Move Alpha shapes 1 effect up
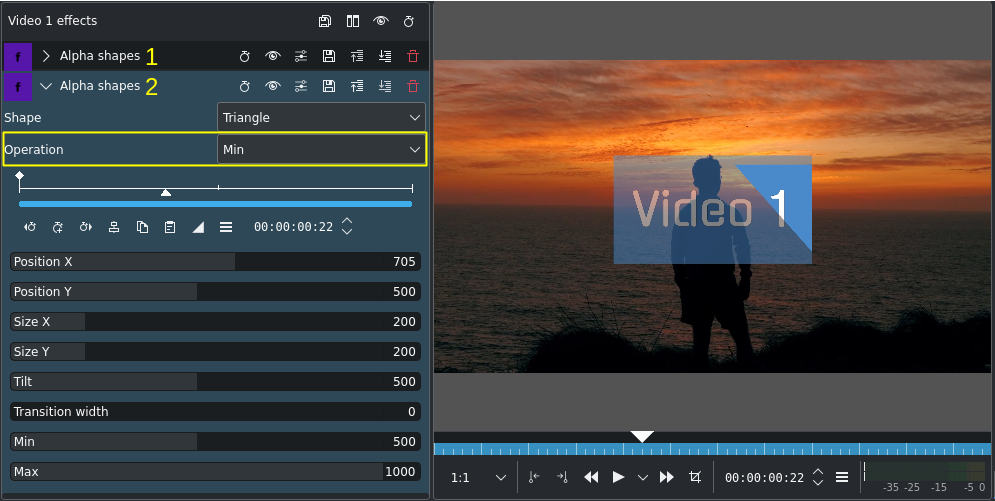This screenshot has height=501, width=995. (x=357, y=56)
